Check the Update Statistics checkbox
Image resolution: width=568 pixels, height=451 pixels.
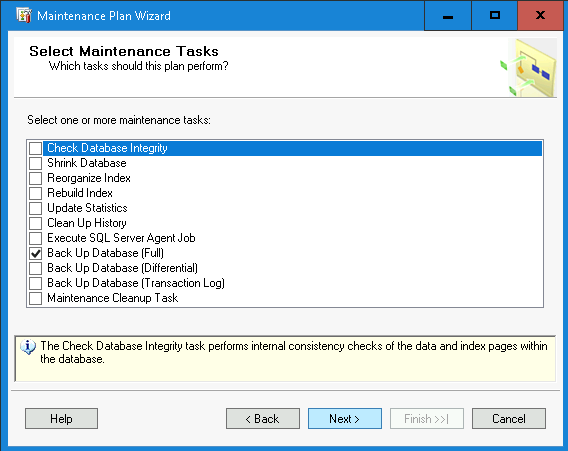(36, 208)
